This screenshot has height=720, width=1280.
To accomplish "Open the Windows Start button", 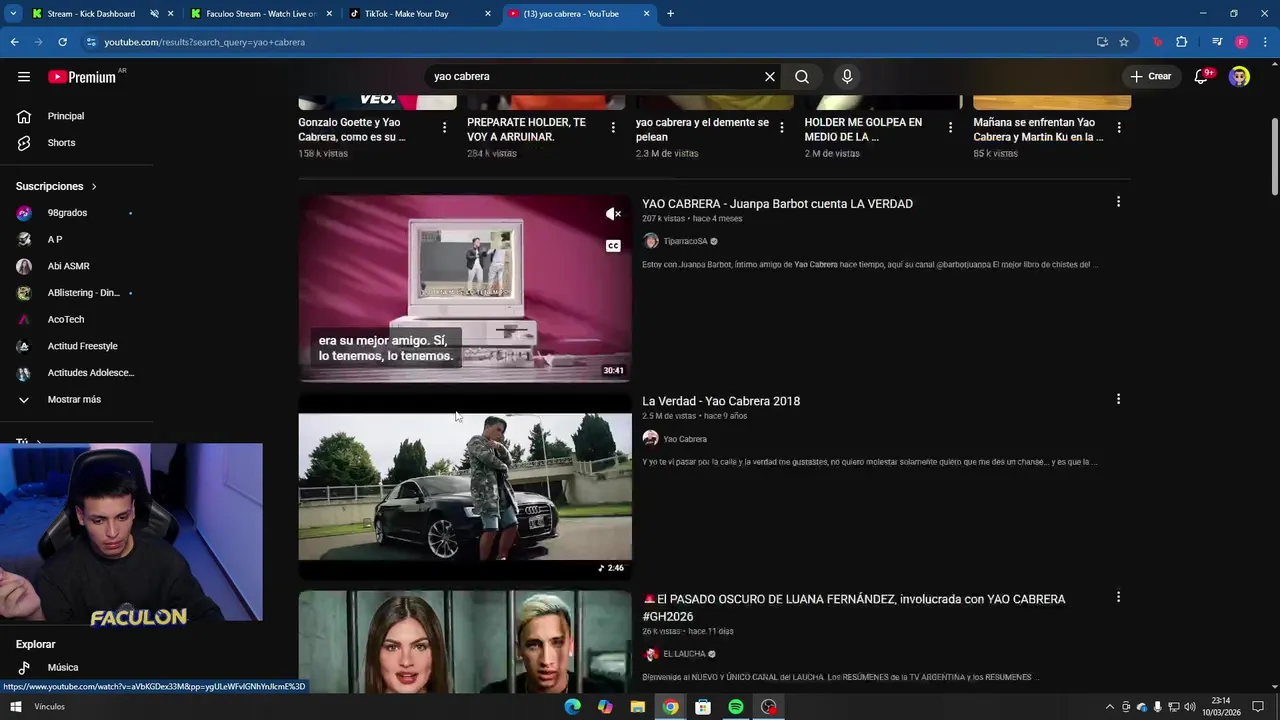I will tap(16, 707).
